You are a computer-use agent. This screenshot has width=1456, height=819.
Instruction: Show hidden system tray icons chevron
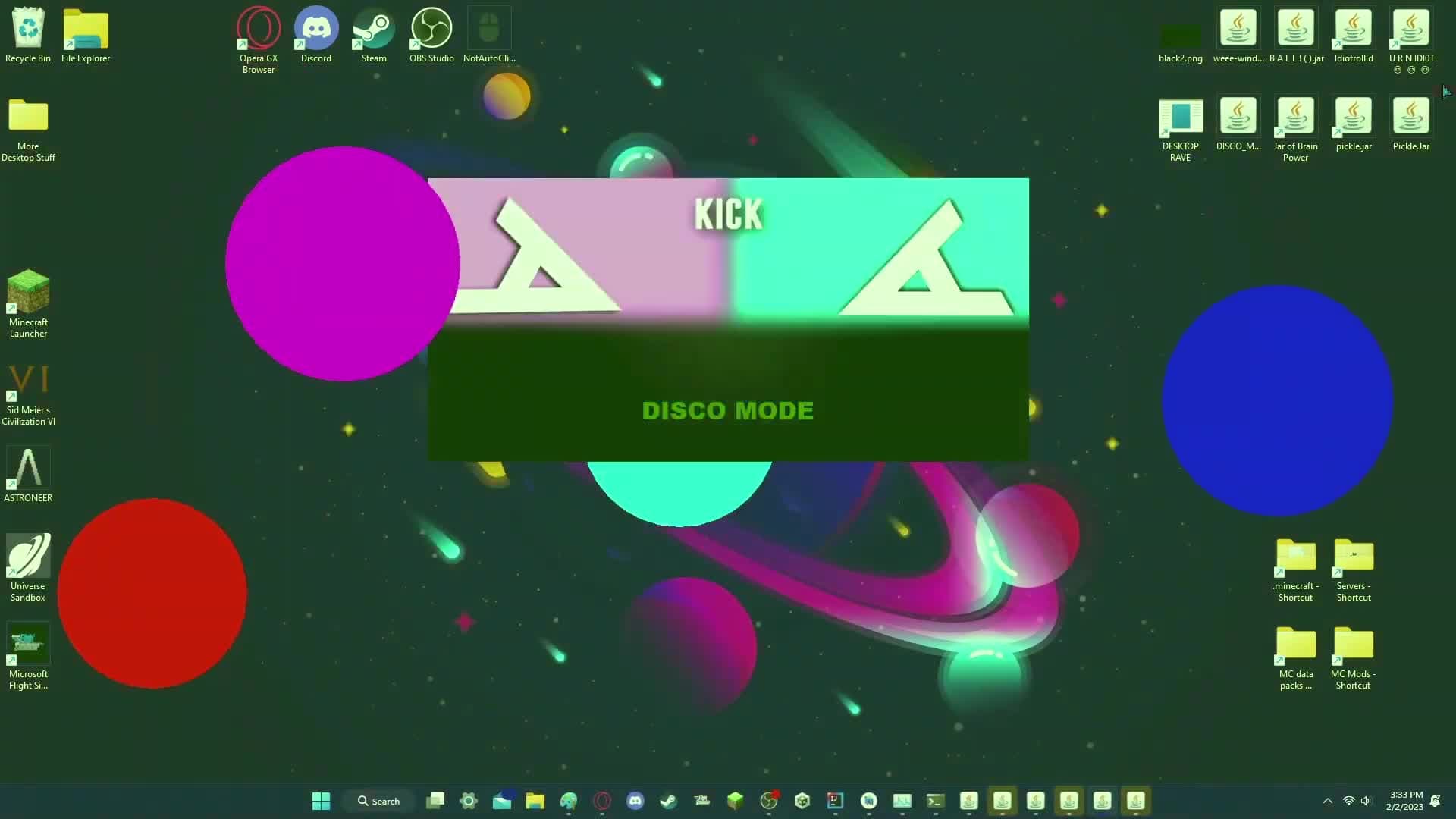pos(1328,801)
